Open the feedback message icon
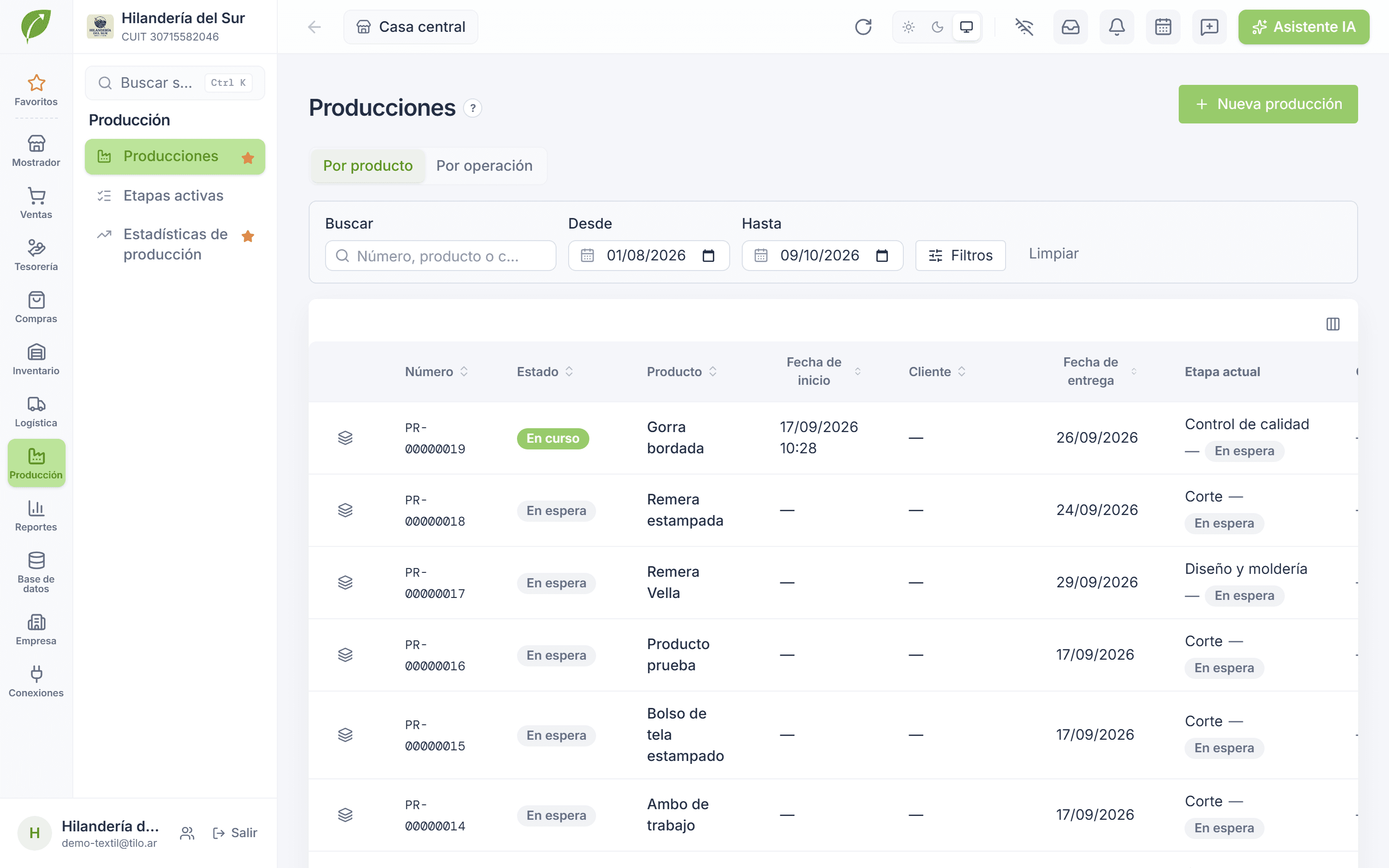 1210,27
